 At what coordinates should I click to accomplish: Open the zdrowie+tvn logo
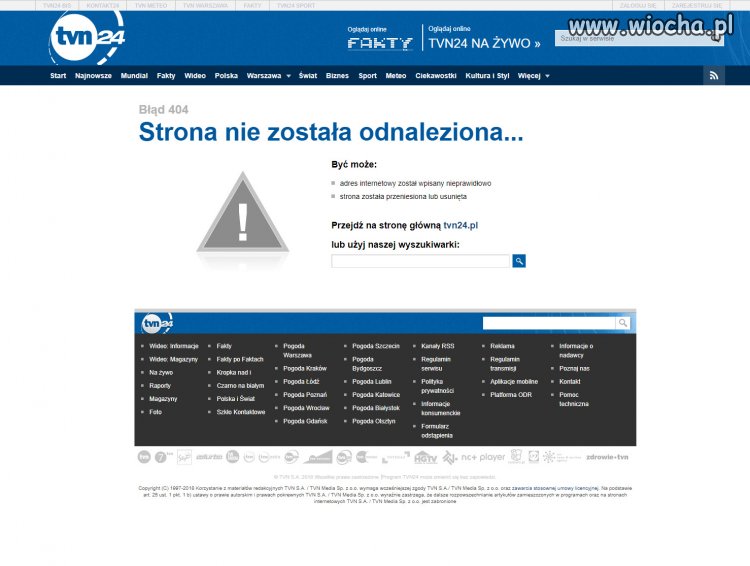pyautogui.click(x=607, y=457)
